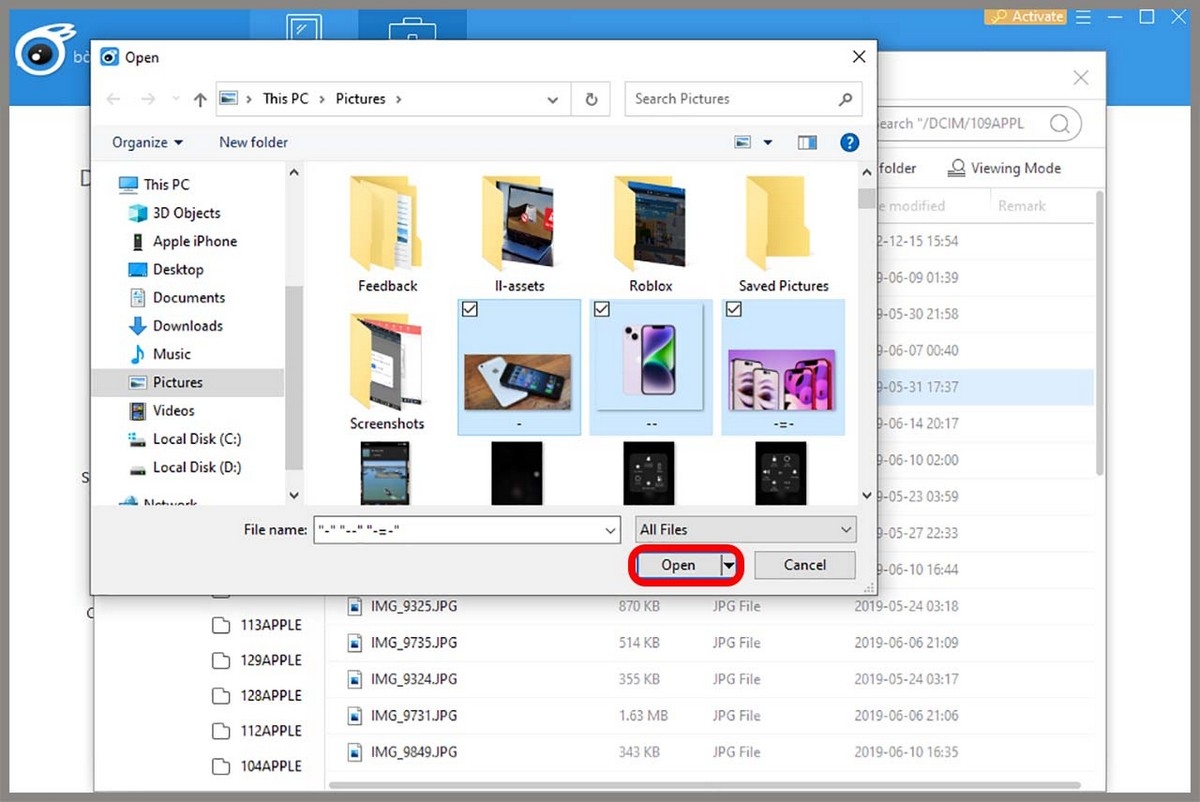Start the iTools DCIM search with magnifier icon
1200x802 pixels.
coord(1059,123)
